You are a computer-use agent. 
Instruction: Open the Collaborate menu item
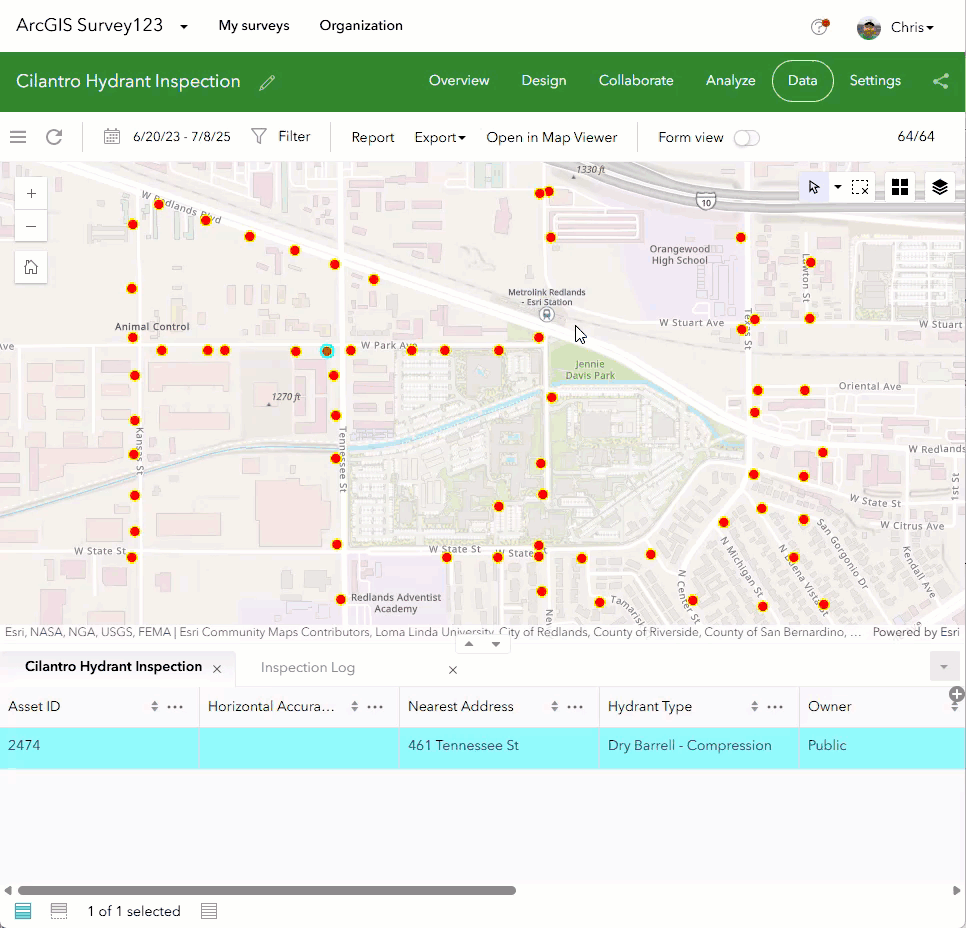(636, 81)
